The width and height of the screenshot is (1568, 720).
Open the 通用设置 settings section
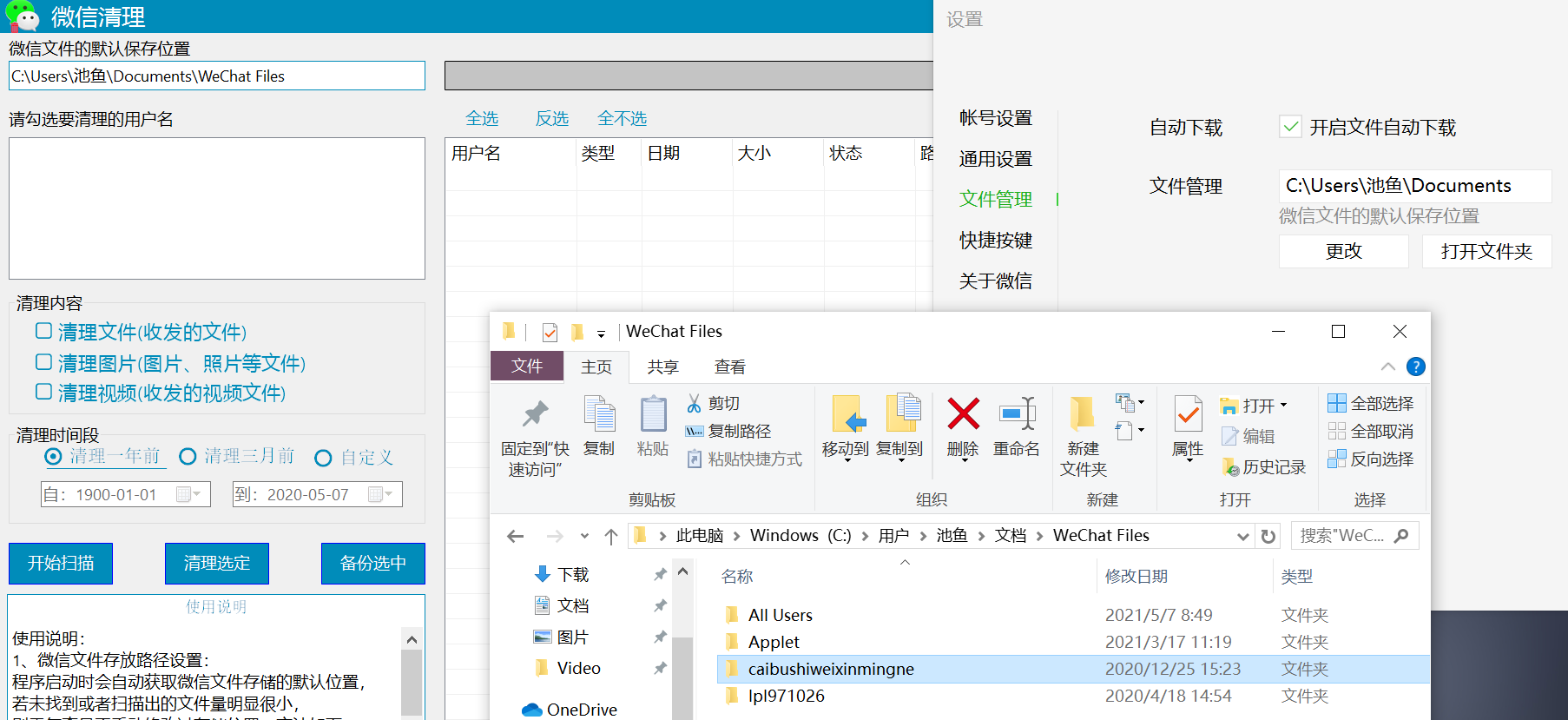[995, 159]
